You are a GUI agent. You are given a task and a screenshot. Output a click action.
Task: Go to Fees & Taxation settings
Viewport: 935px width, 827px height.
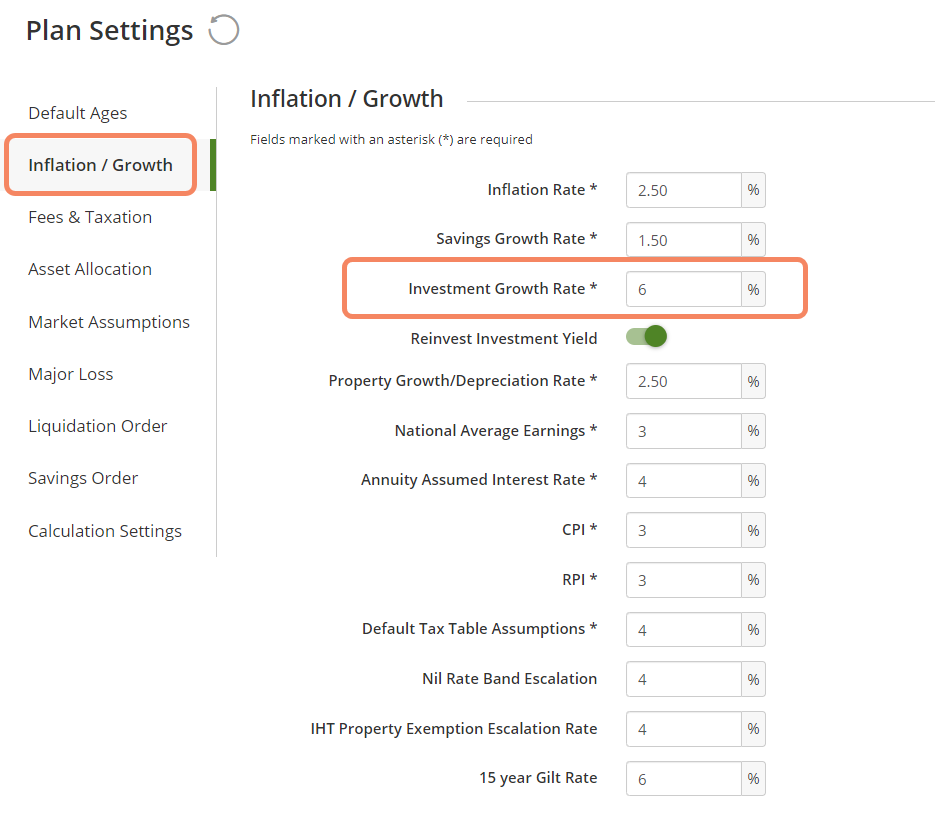90,217
